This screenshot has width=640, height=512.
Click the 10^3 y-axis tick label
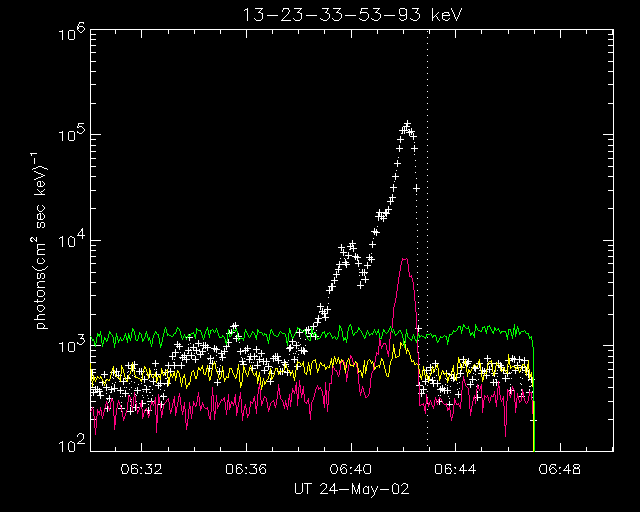70,345
